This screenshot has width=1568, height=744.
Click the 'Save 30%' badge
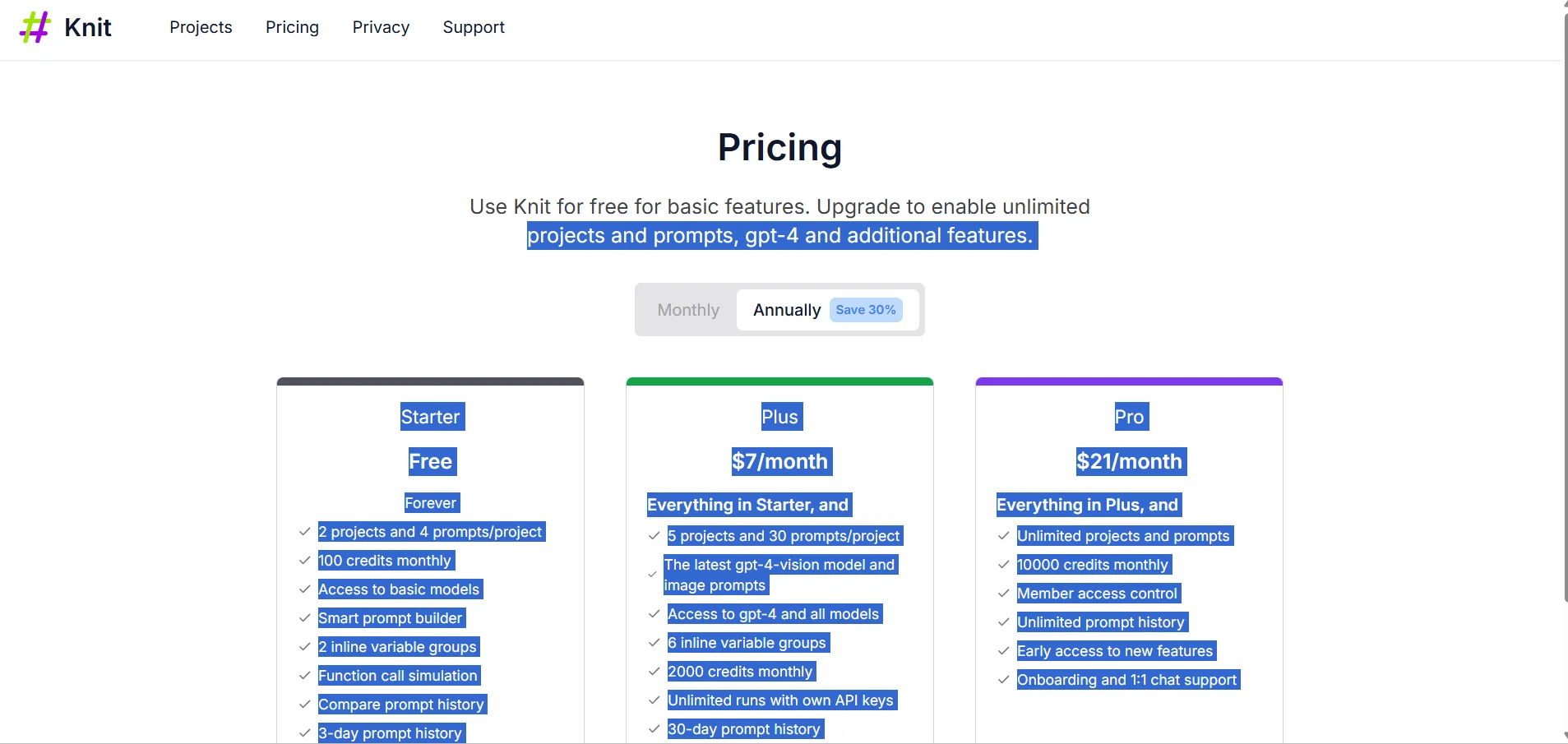click(866, 310)
